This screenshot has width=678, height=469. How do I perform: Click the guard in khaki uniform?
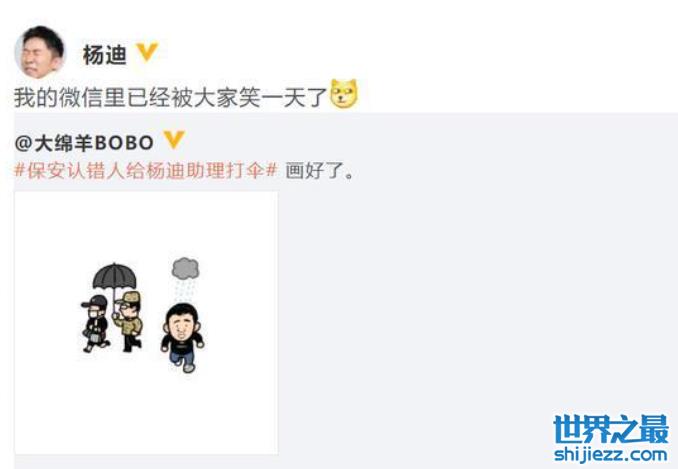pyautogui.click(x=128, y=321)
